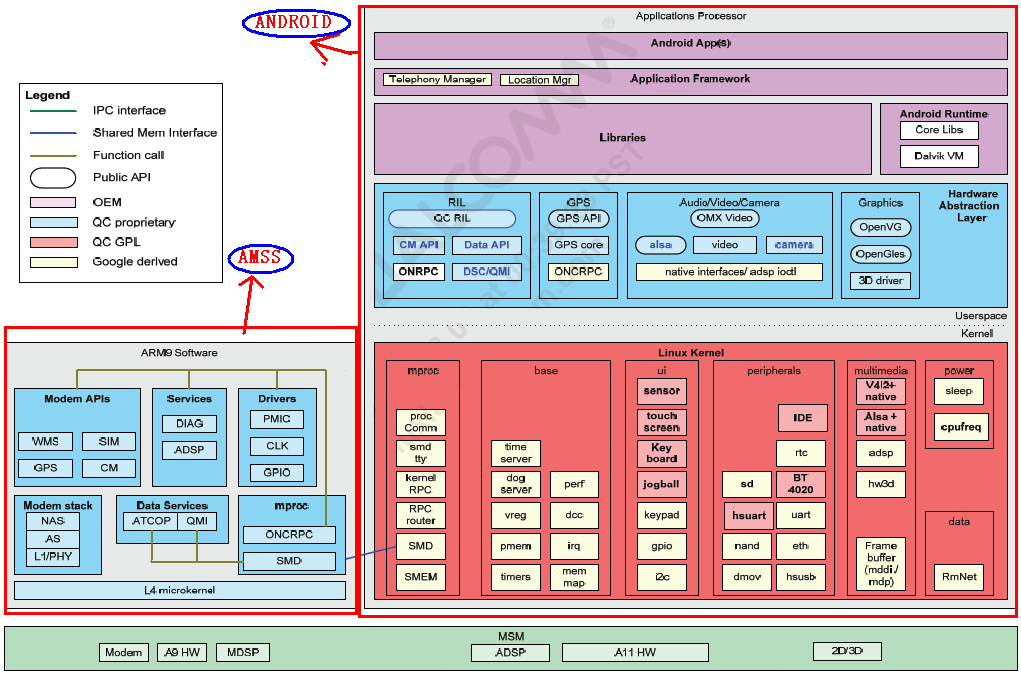
Task: Select the Google derived legend swatch
Action: (x=53, y=262)
